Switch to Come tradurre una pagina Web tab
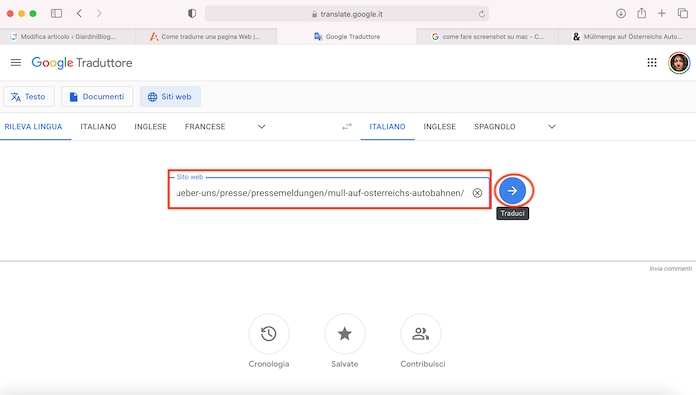This screenshot has height=395, width=696. click(206, 36)
